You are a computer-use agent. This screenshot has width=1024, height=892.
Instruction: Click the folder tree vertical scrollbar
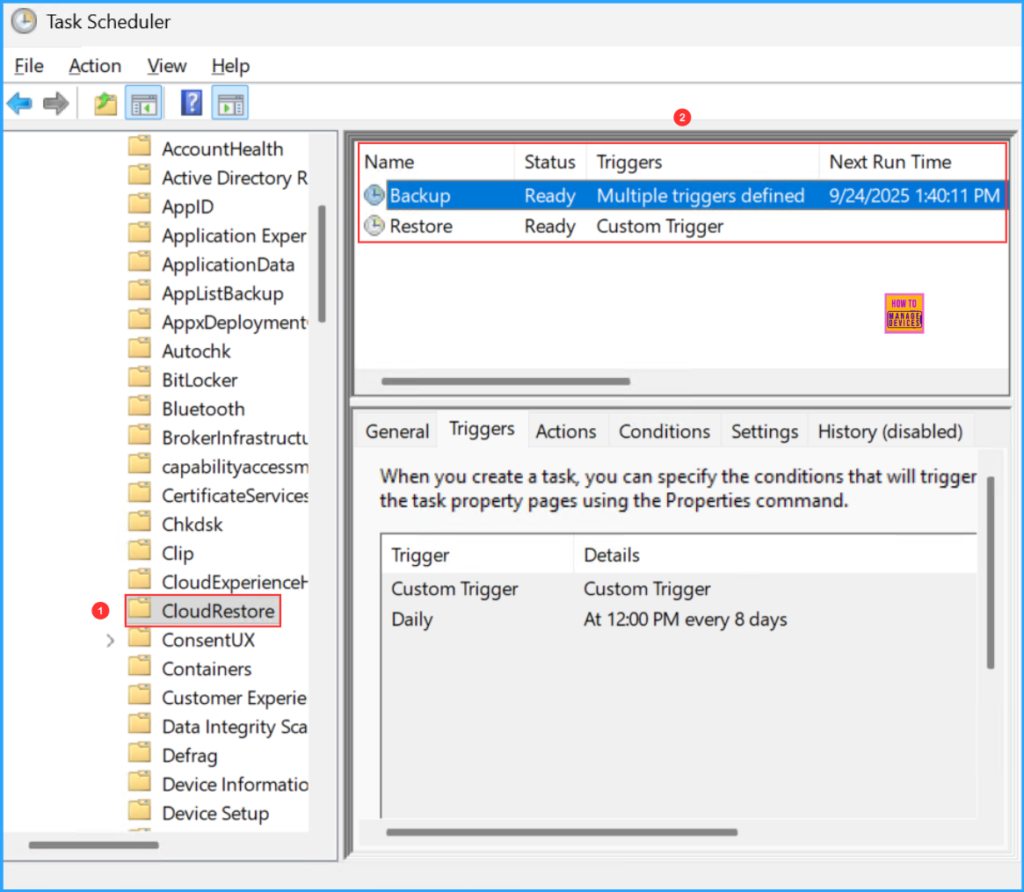tap(321, 264)
